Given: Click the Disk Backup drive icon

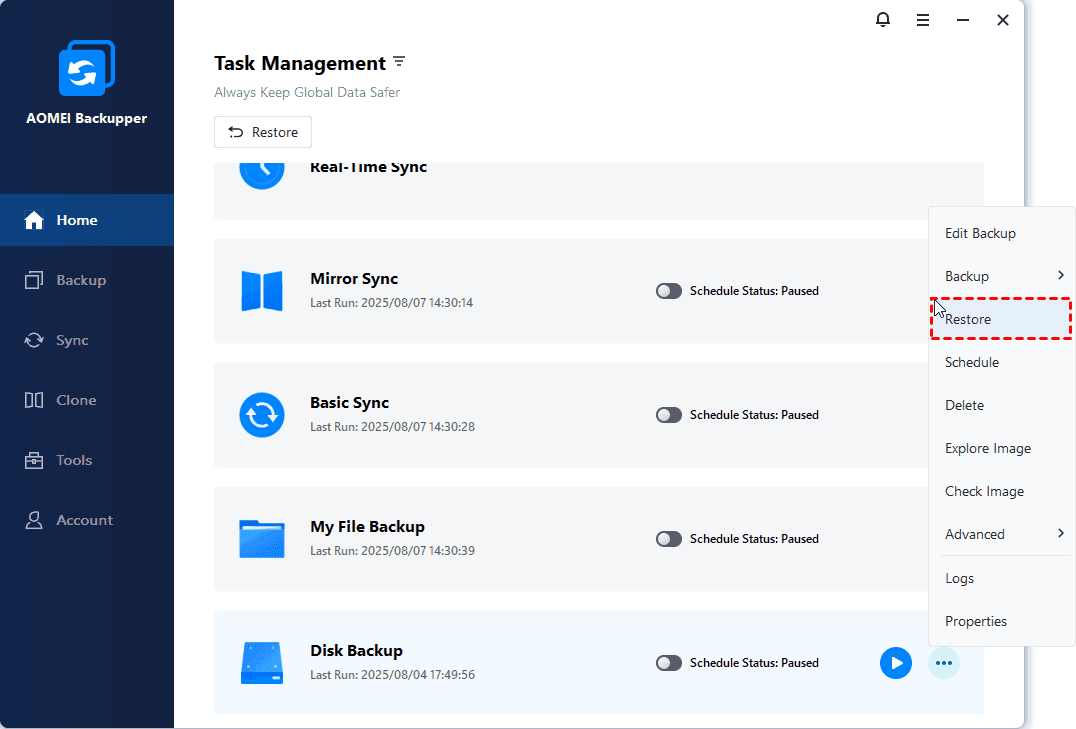Looking at the screenshot, I should [x=261, y=663].
